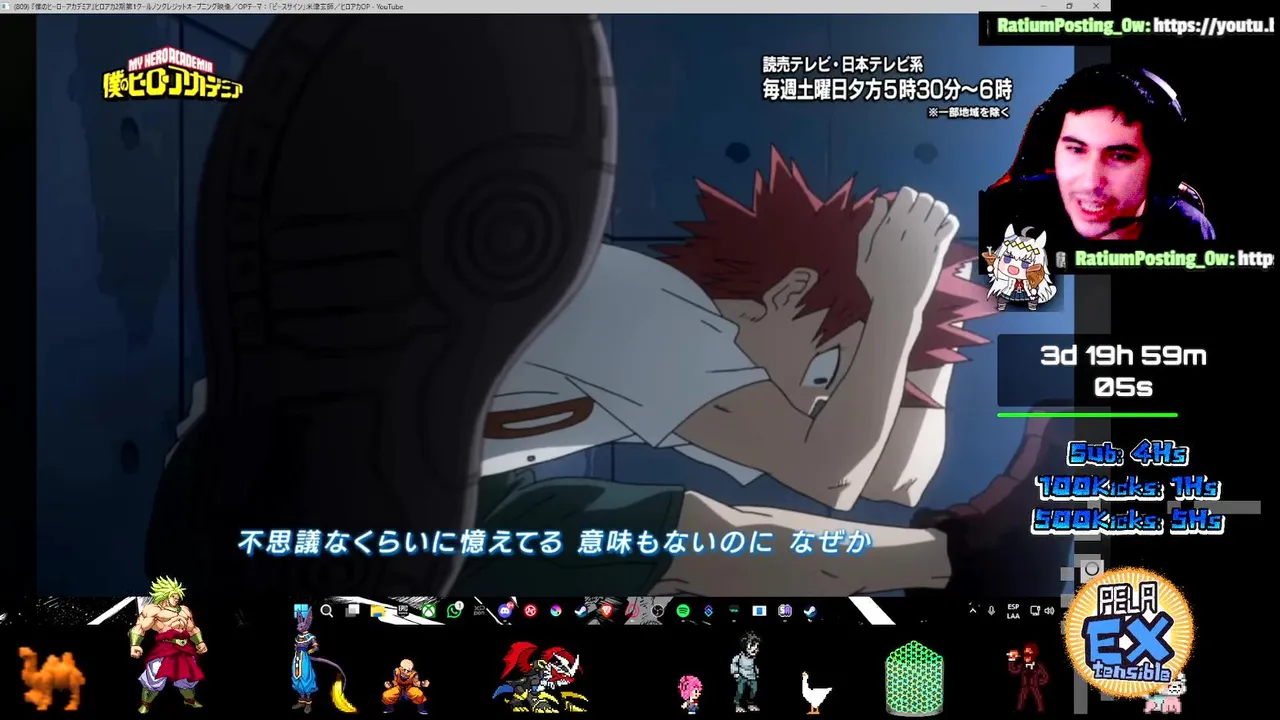Launch File Explorer from taskbar
Viewport: 1280px width, 720px height.
[378, 611]
